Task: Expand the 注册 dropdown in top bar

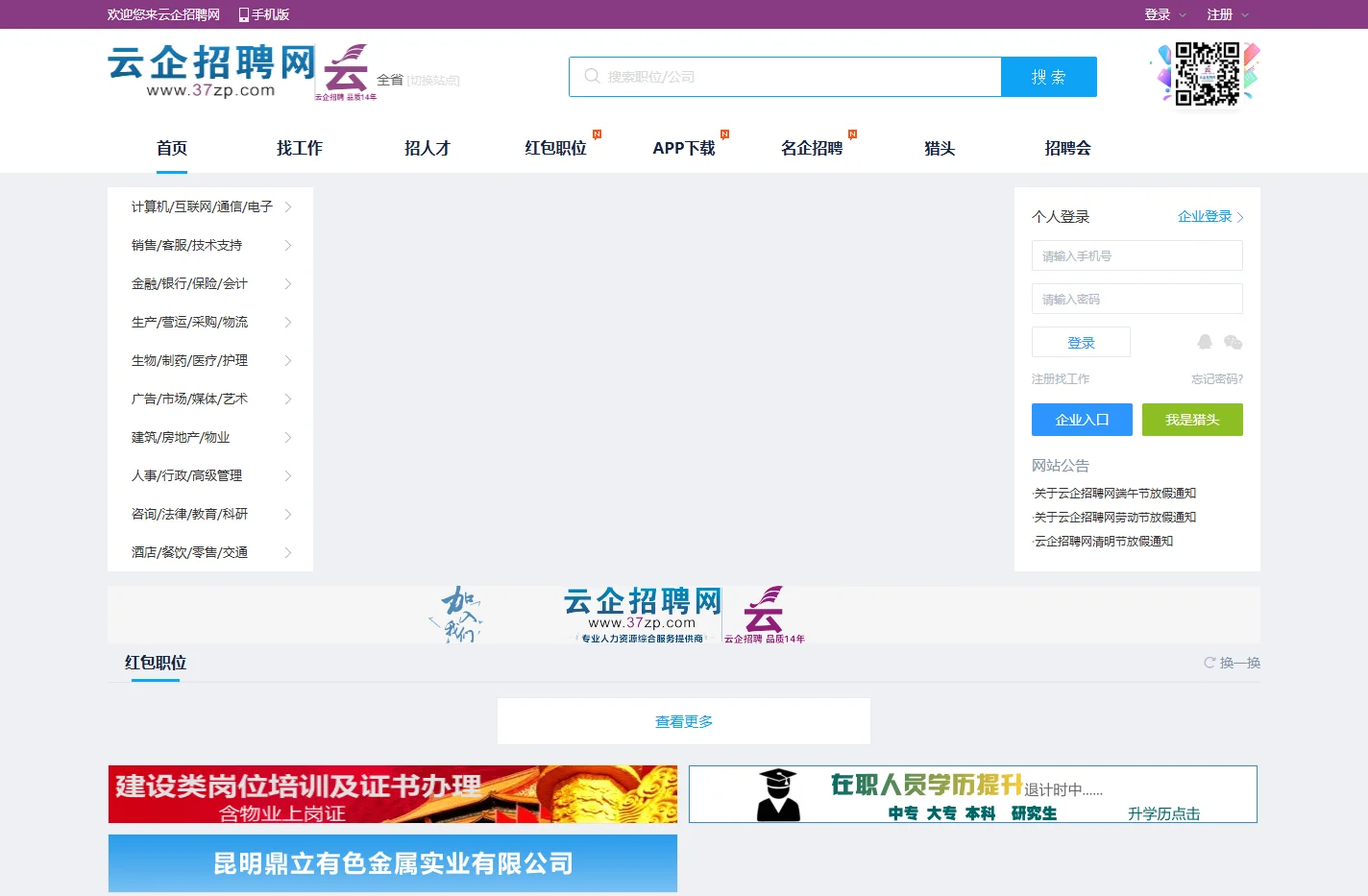Action: pyautogui.click(x=1228, y=14)
